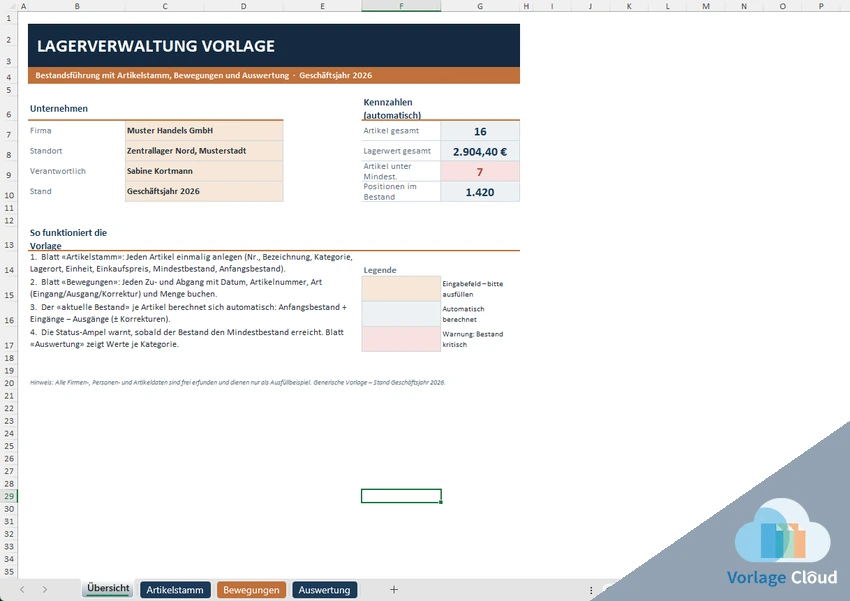850x601 pixels.
Task: Click the pink 'Warnung: Bestand kritisch' legend swatch
Action: (x=401, y=339)
